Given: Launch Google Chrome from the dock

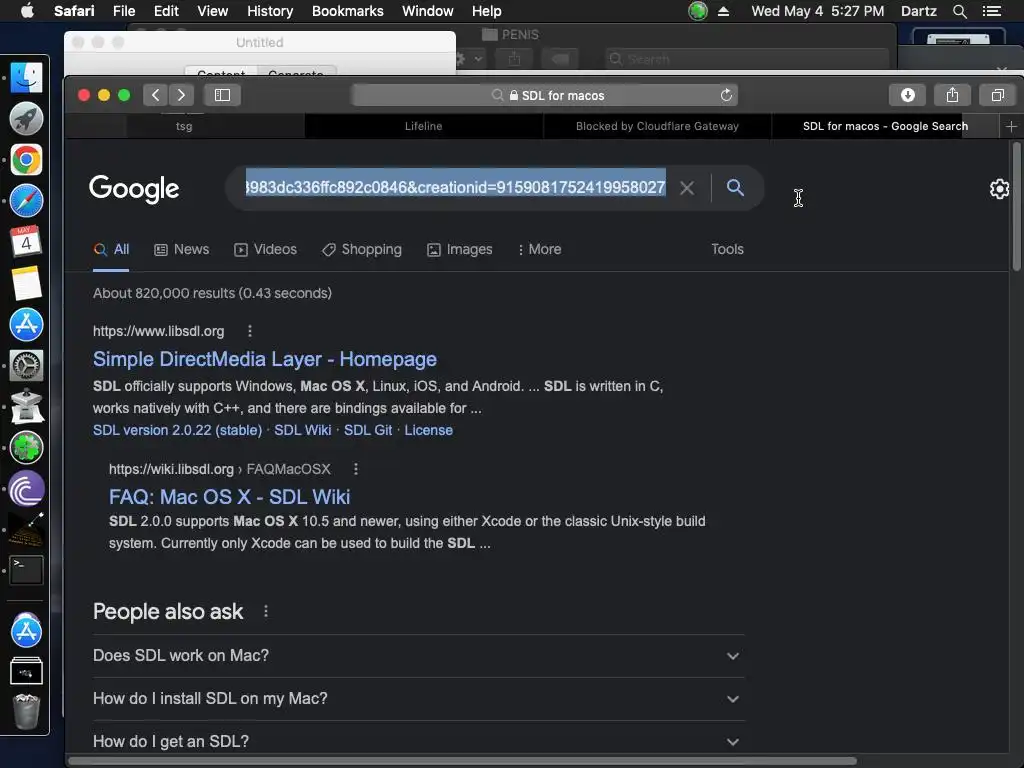Looking at the screenshot, I should pyautogui.click(x=27, y=160).
